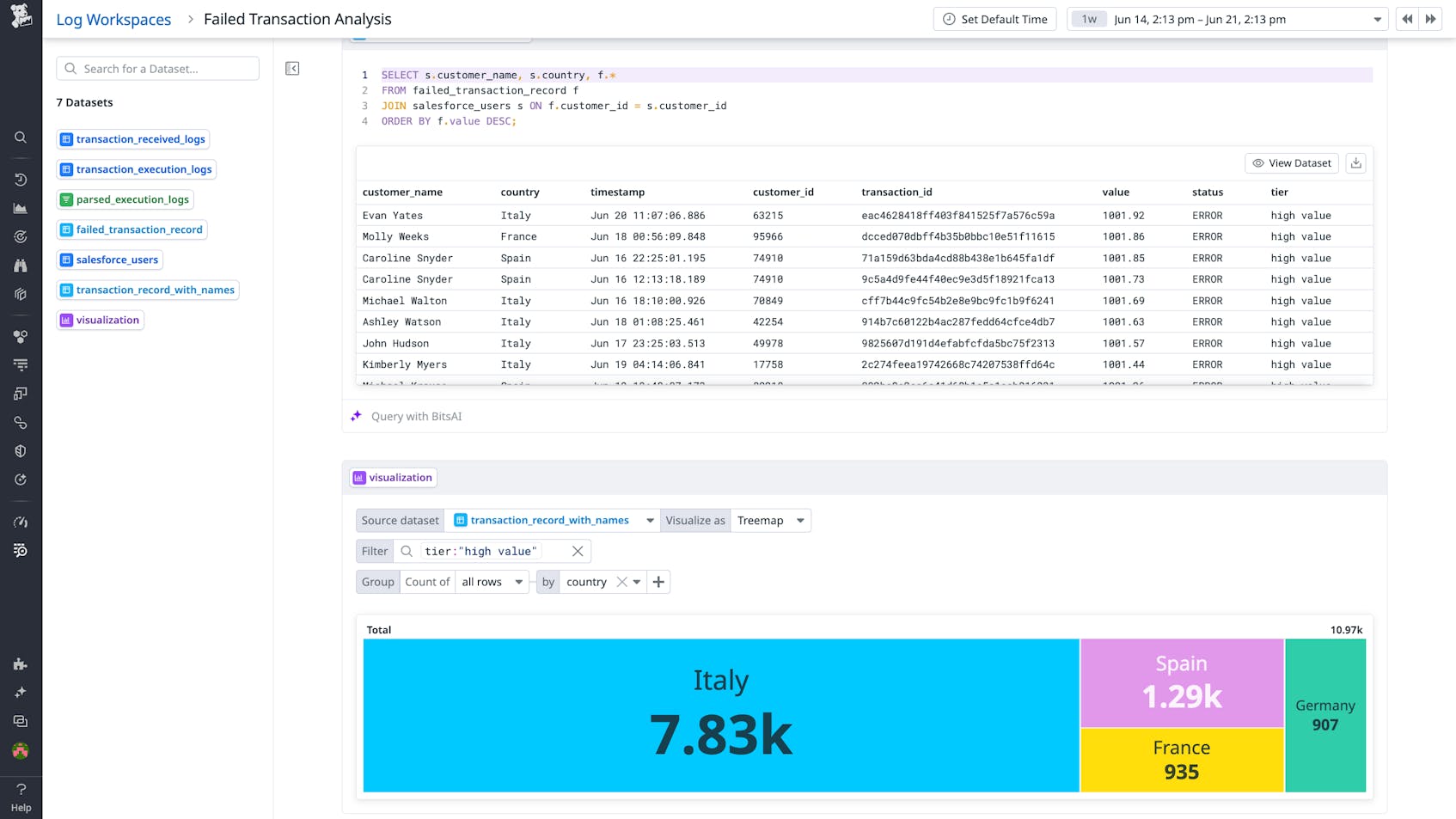
Task: Open the time range picker dropdown
Action: click(x=1377, y=18)
